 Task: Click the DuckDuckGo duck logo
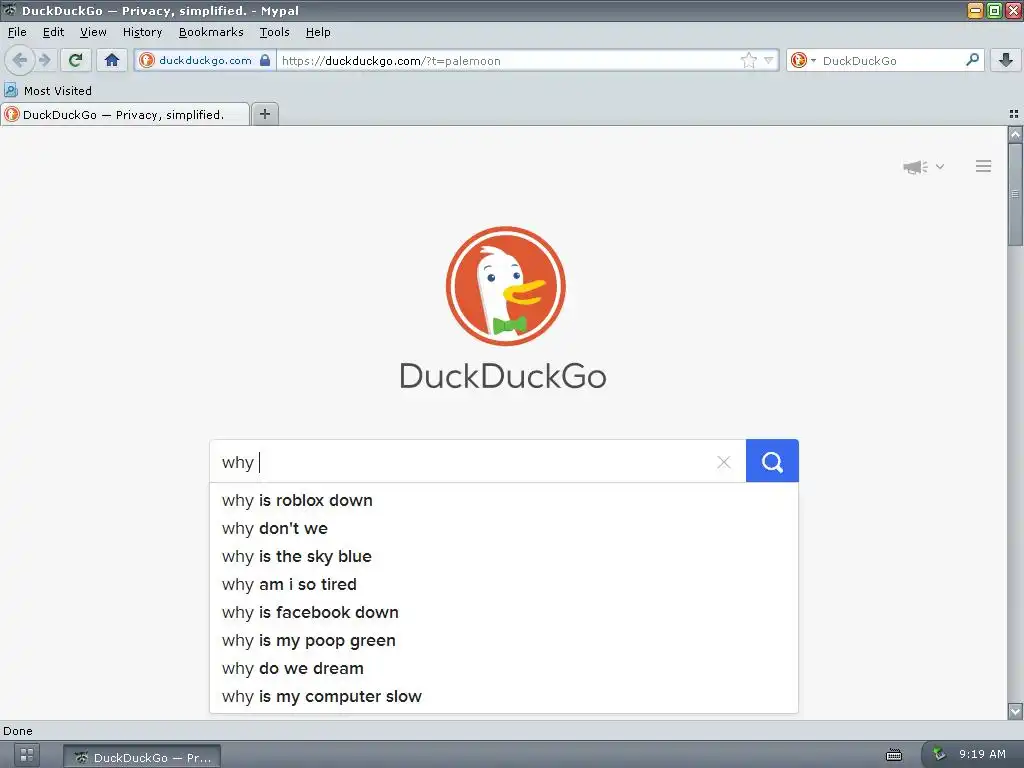[x=505, y=285]
